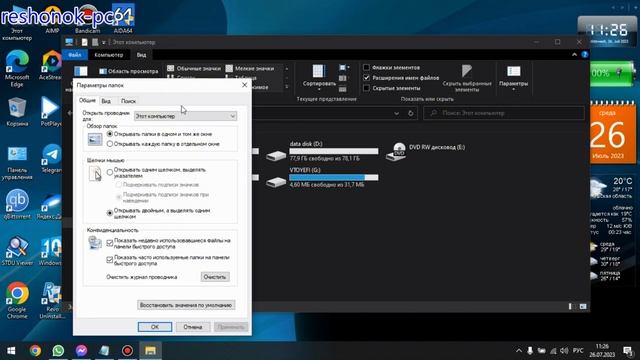
Task: Click the search field Поиск: Этот компьютер
Action: pyautogui.click(x=504, y=113)
